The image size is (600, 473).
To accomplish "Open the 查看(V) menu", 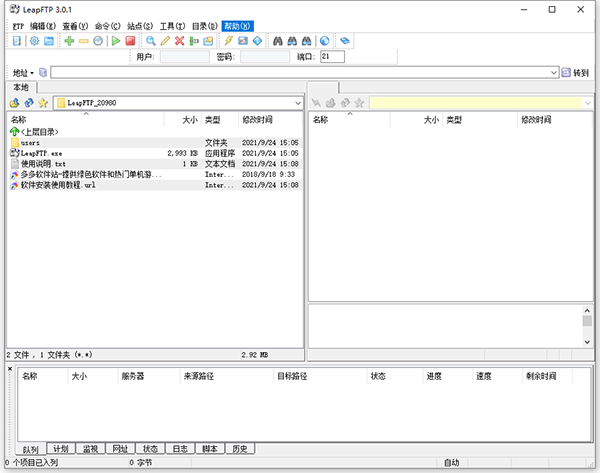I will pyautogui.click(x=75, y=26).
